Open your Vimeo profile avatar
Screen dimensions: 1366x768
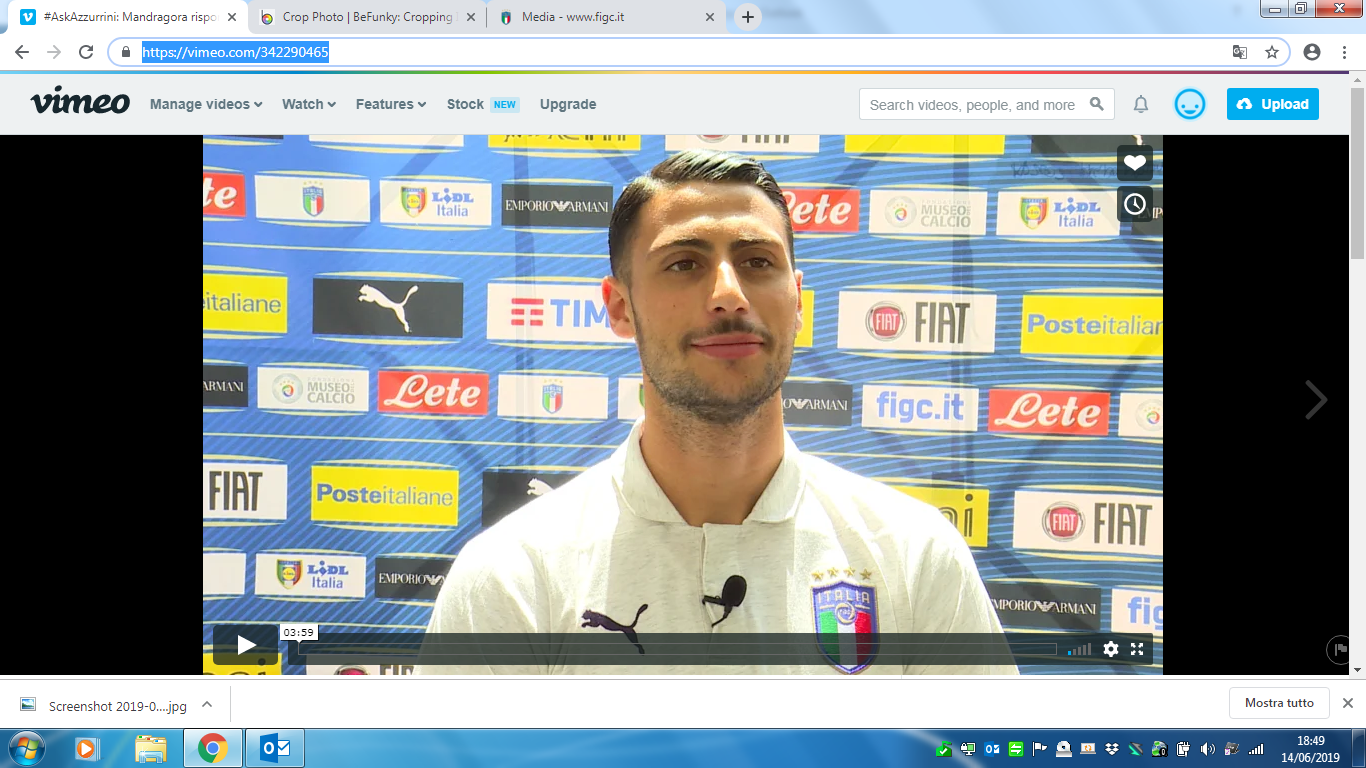coord(1189,103)
